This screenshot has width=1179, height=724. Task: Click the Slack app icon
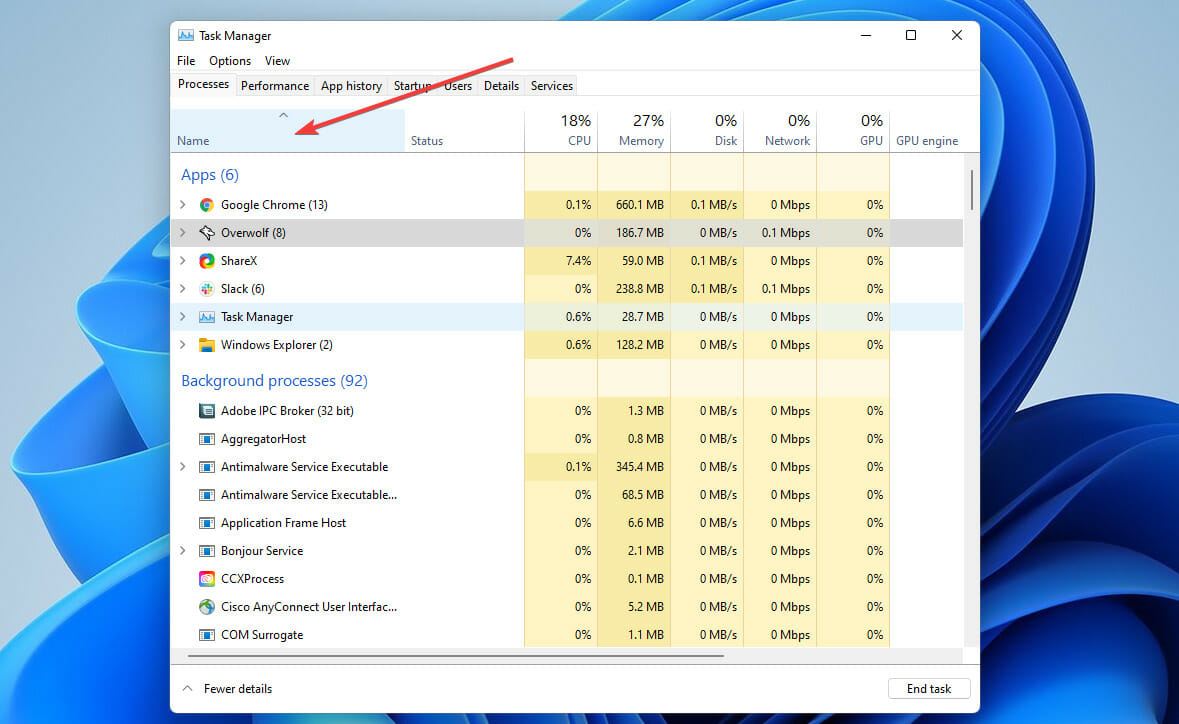tap(207, 289)
